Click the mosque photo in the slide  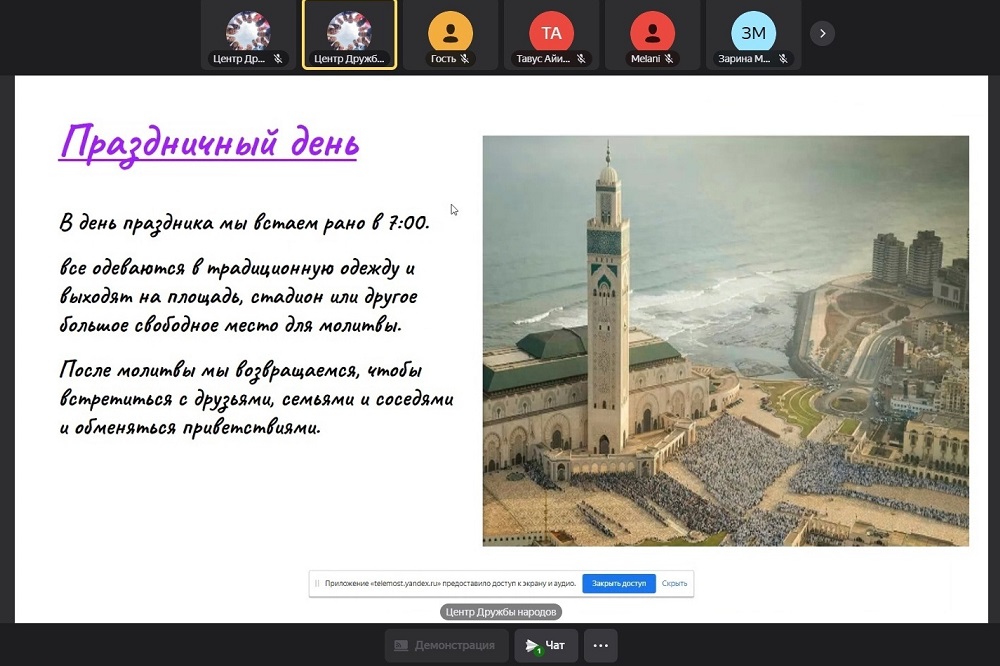coord(725,340)
